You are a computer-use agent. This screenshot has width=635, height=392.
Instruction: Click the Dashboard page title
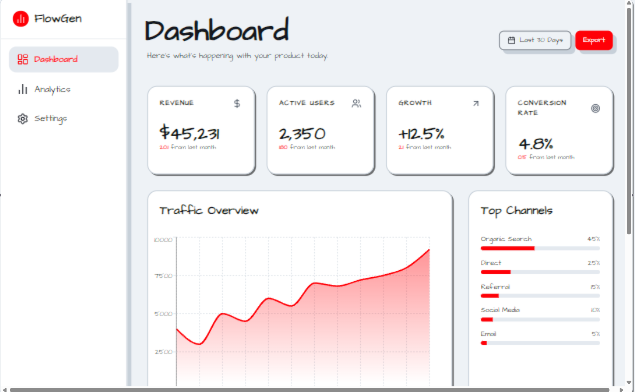tap(217, 30)
